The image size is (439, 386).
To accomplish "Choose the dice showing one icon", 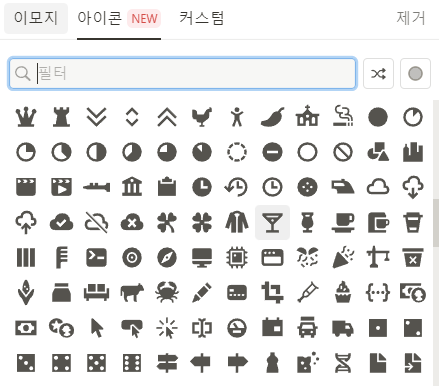I will [x=378, y=328].
